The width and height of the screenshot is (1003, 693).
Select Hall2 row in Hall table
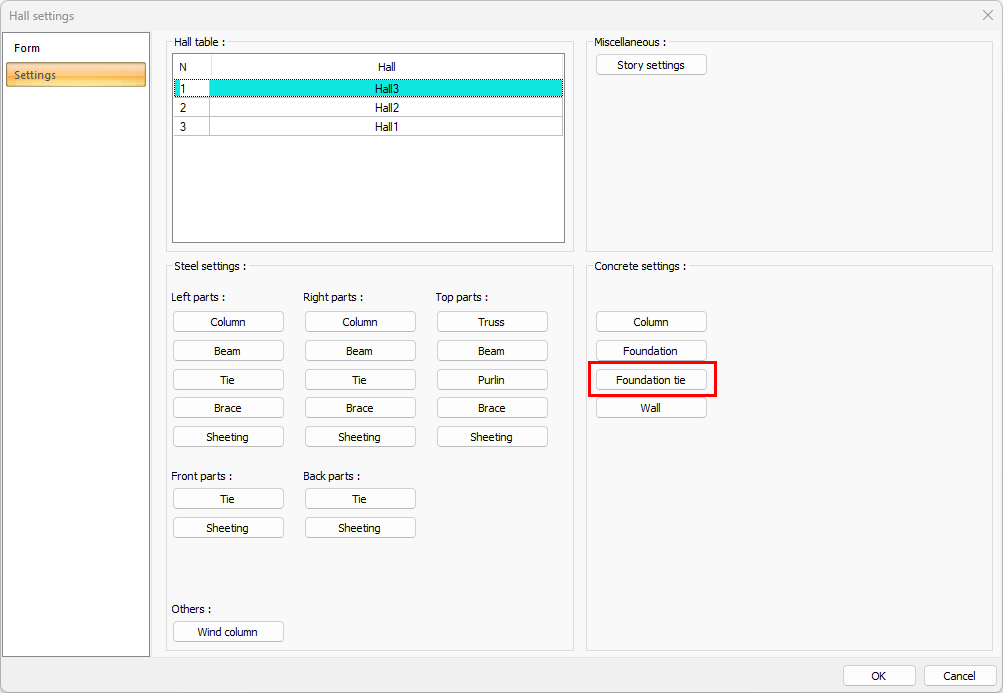click(386, 107)
